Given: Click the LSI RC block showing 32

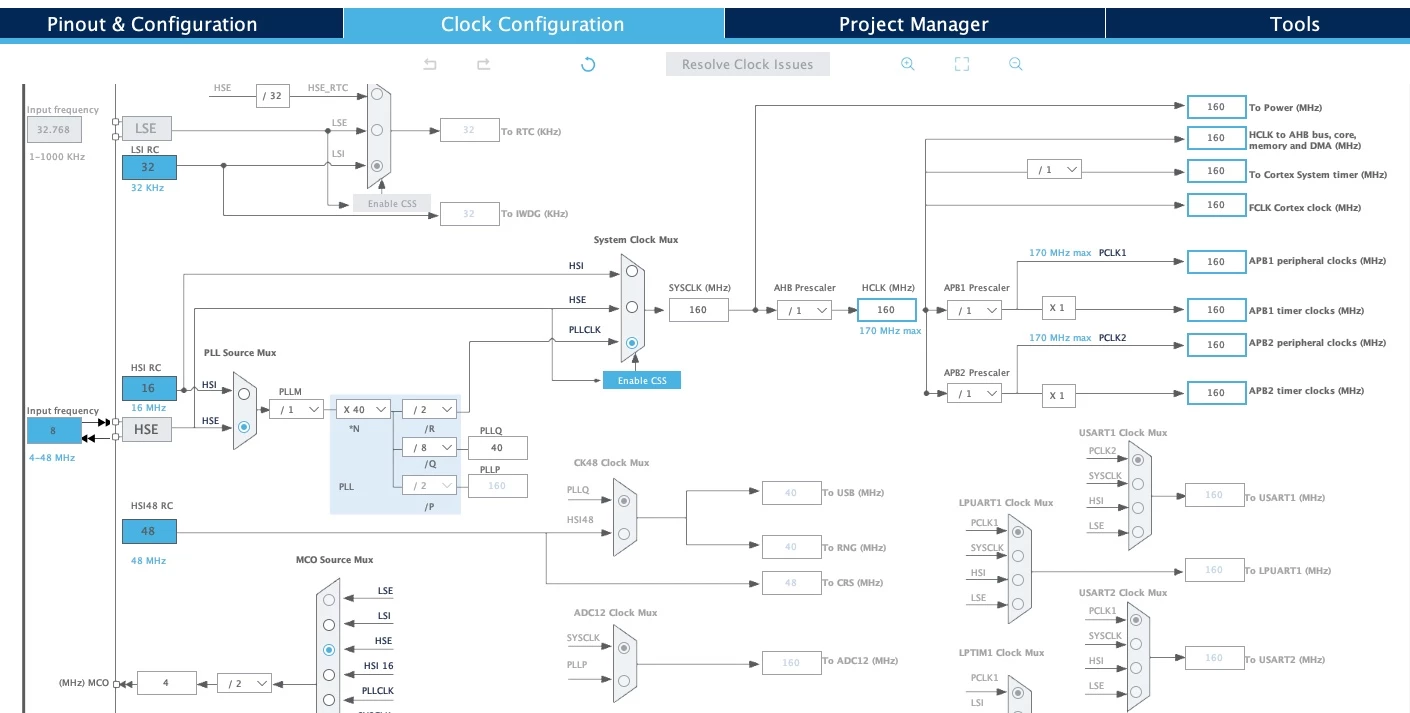Looking at the screenshot, I should coord(149,167).
